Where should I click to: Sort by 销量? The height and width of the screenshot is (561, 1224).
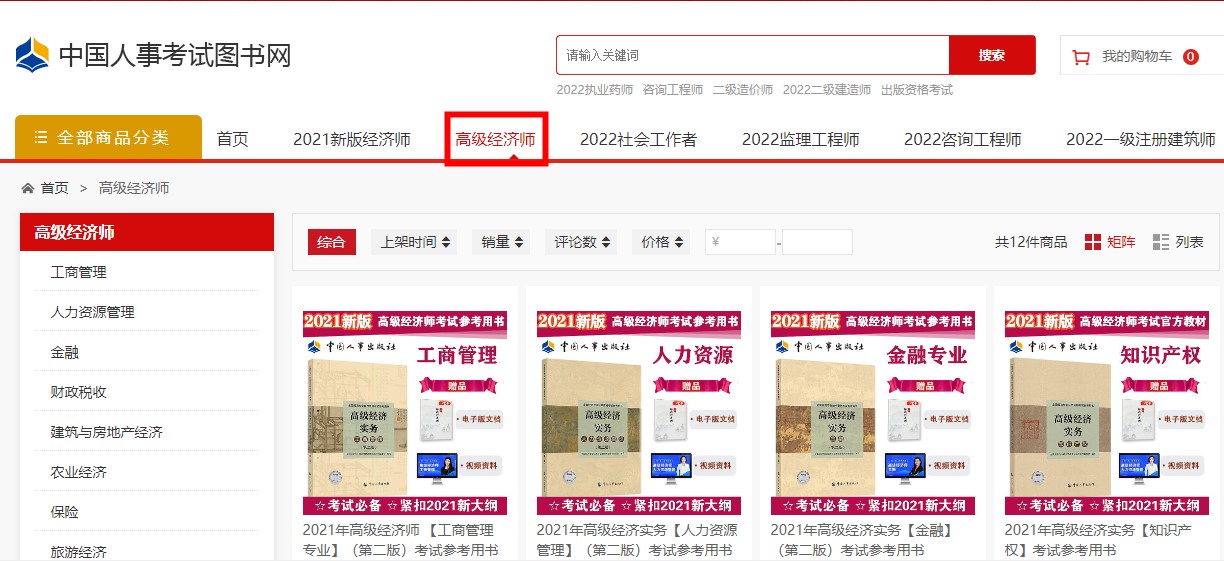(x=502, y=242)
